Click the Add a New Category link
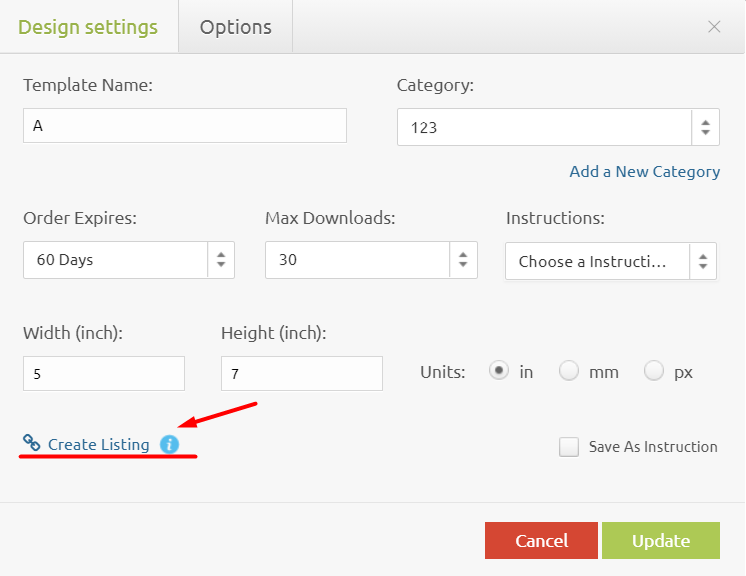This screenshot has width=746, height=576. click(644, 171)
